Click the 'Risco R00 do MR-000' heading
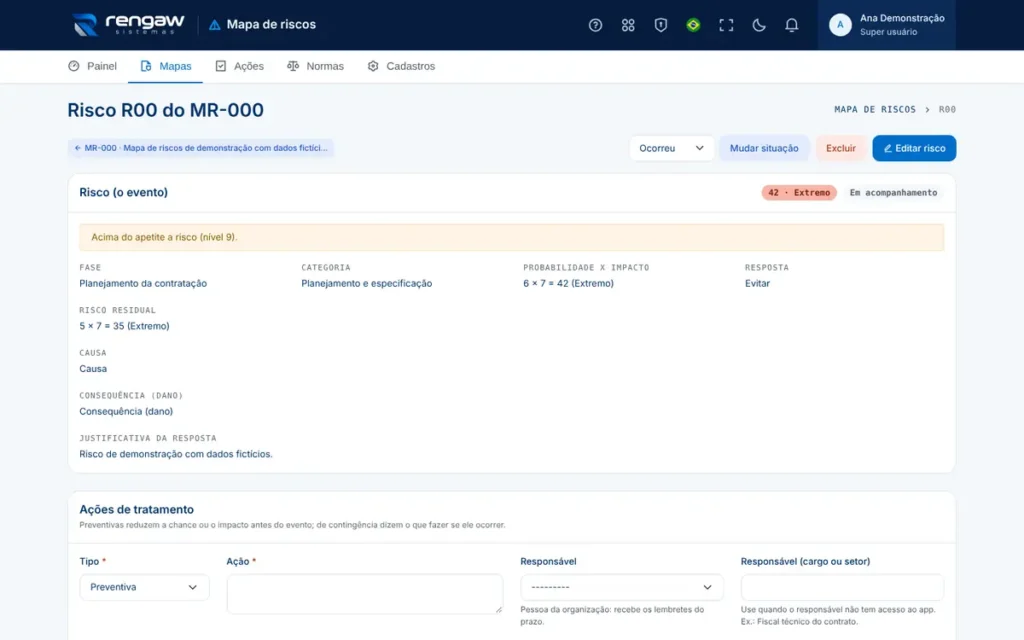This screenshot has width=1024, height=640. pyautogui.click(x=165, y=110)
